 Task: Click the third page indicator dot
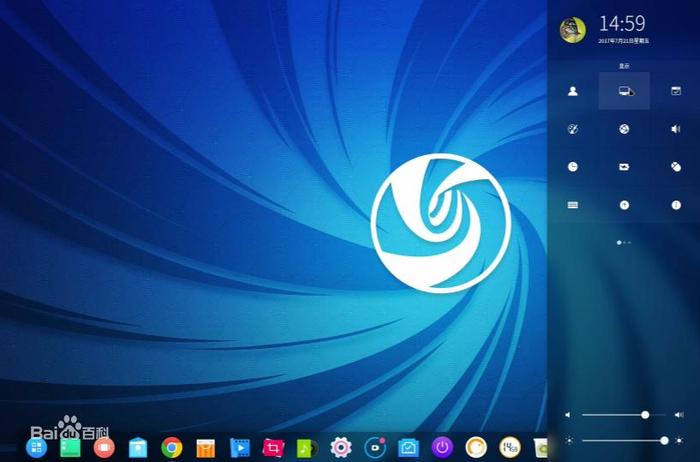pos(629,243)
